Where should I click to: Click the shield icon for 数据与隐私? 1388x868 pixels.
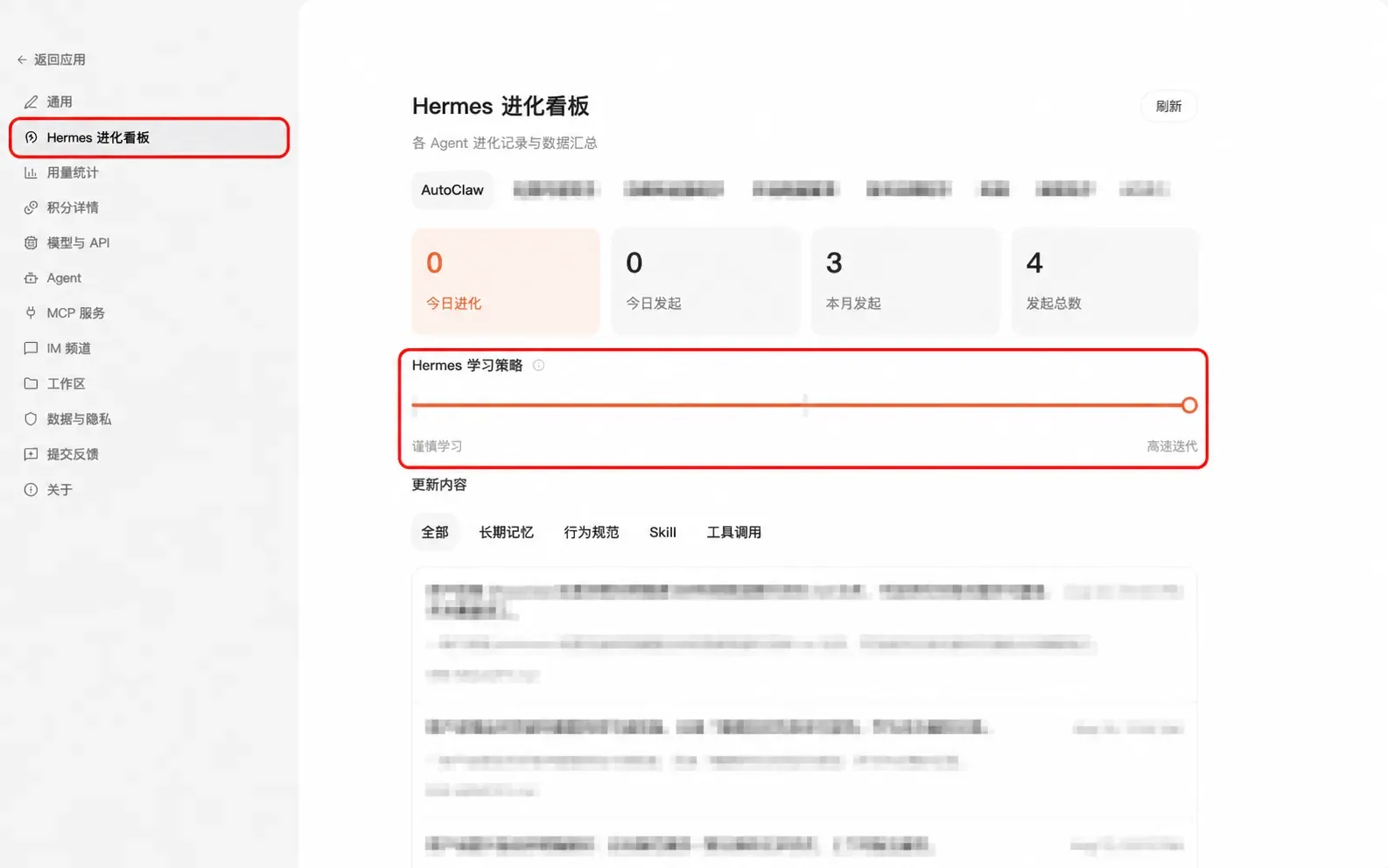[x=31, y=419]
